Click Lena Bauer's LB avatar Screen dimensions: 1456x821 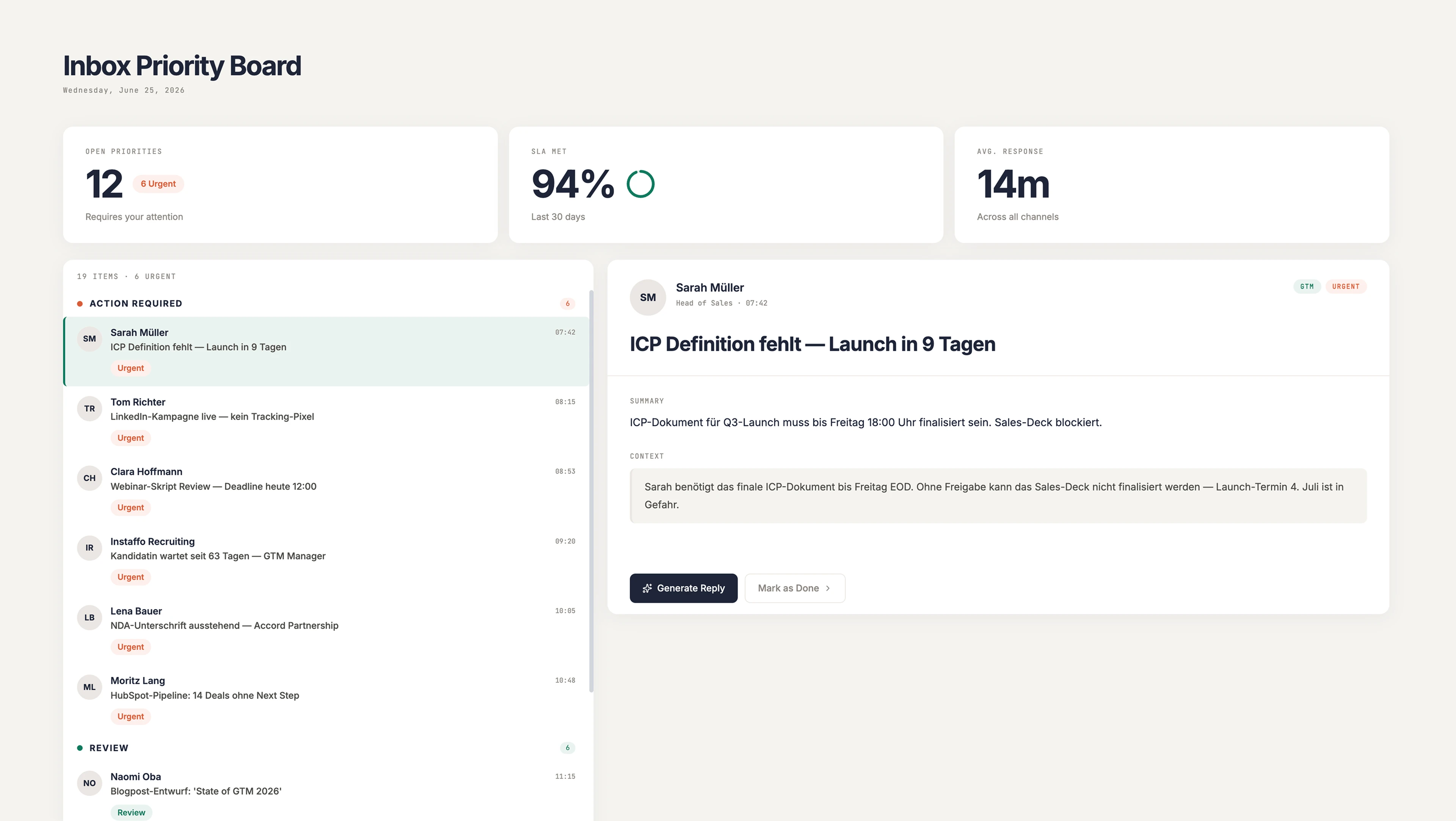(x=89, y=617)
